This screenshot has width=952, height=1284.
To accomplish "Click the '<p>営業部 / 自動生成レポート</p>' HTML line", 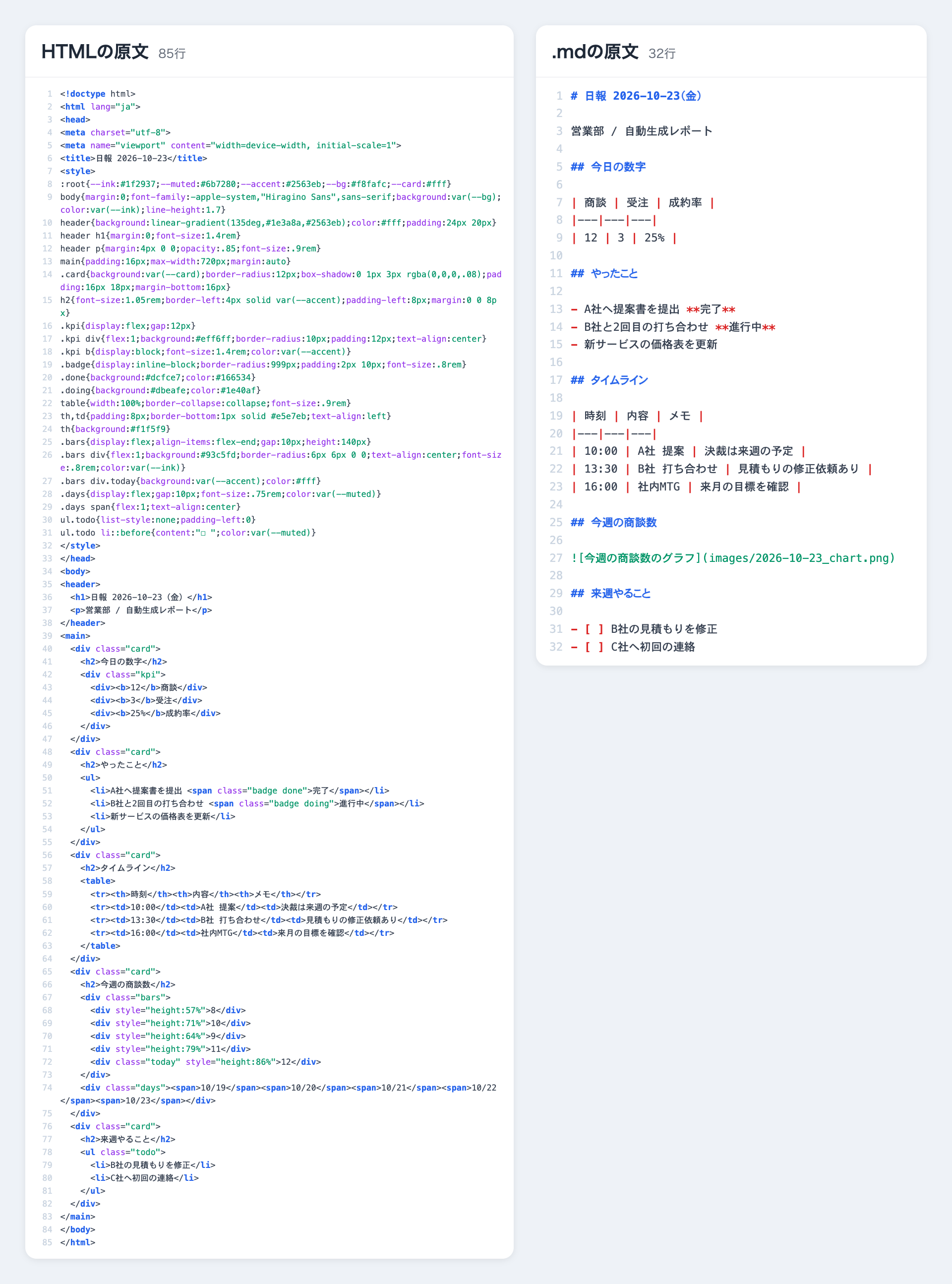I will [141, 611].
